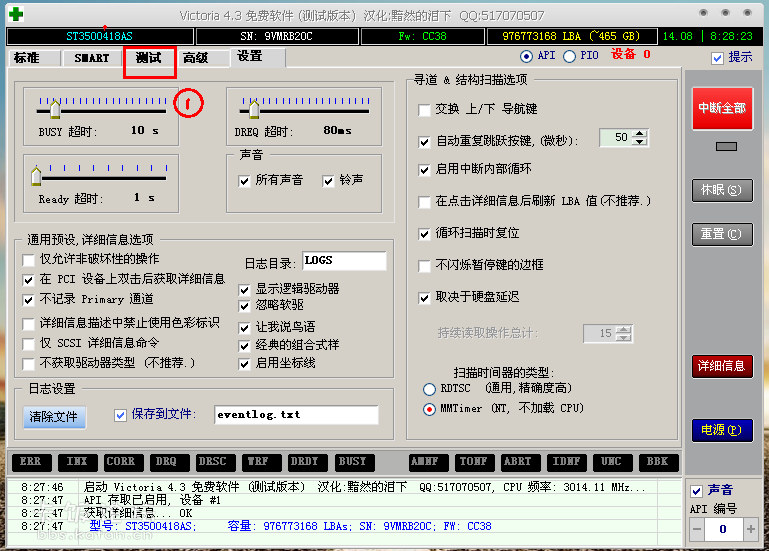Click the eventlog.txt filename field
Screen dimensions: 769x551
click(296, 415)
